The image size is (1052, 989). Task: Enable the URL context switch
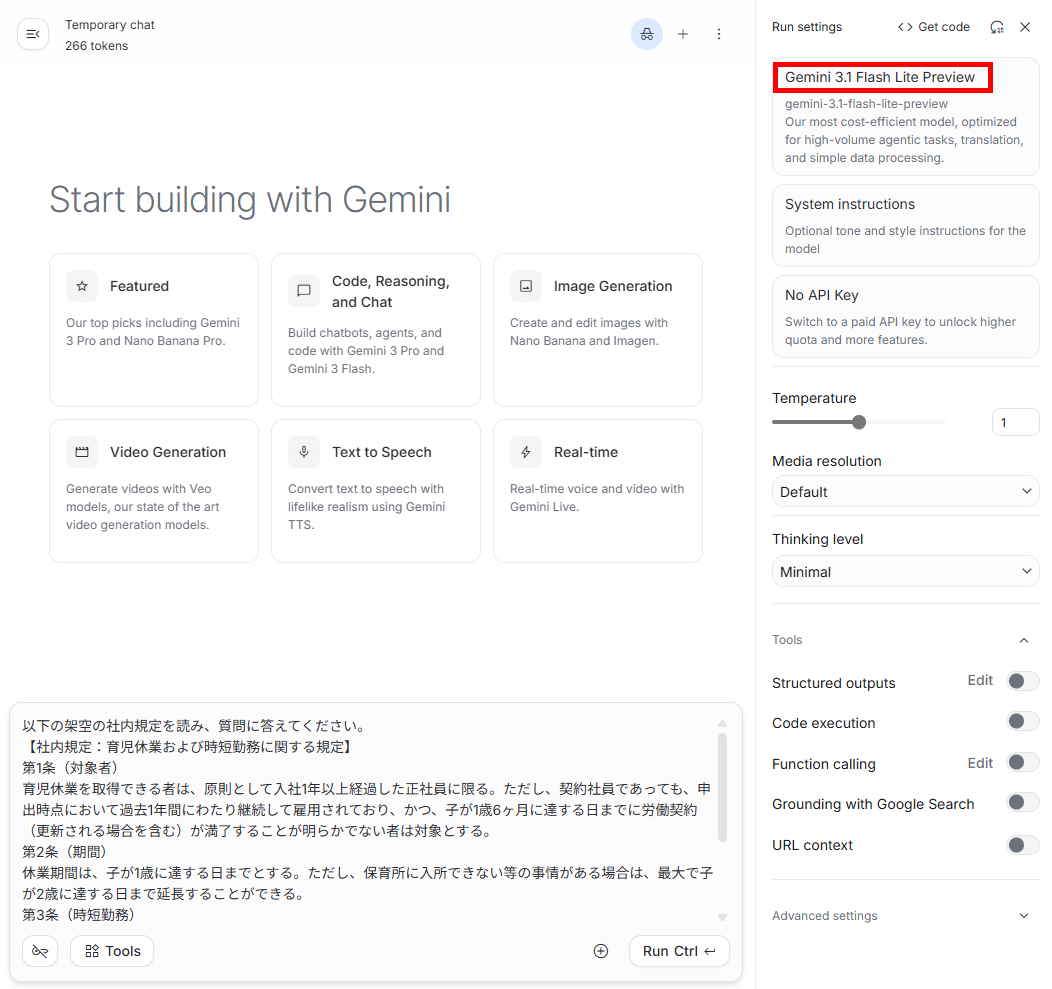coord(1022,845)
